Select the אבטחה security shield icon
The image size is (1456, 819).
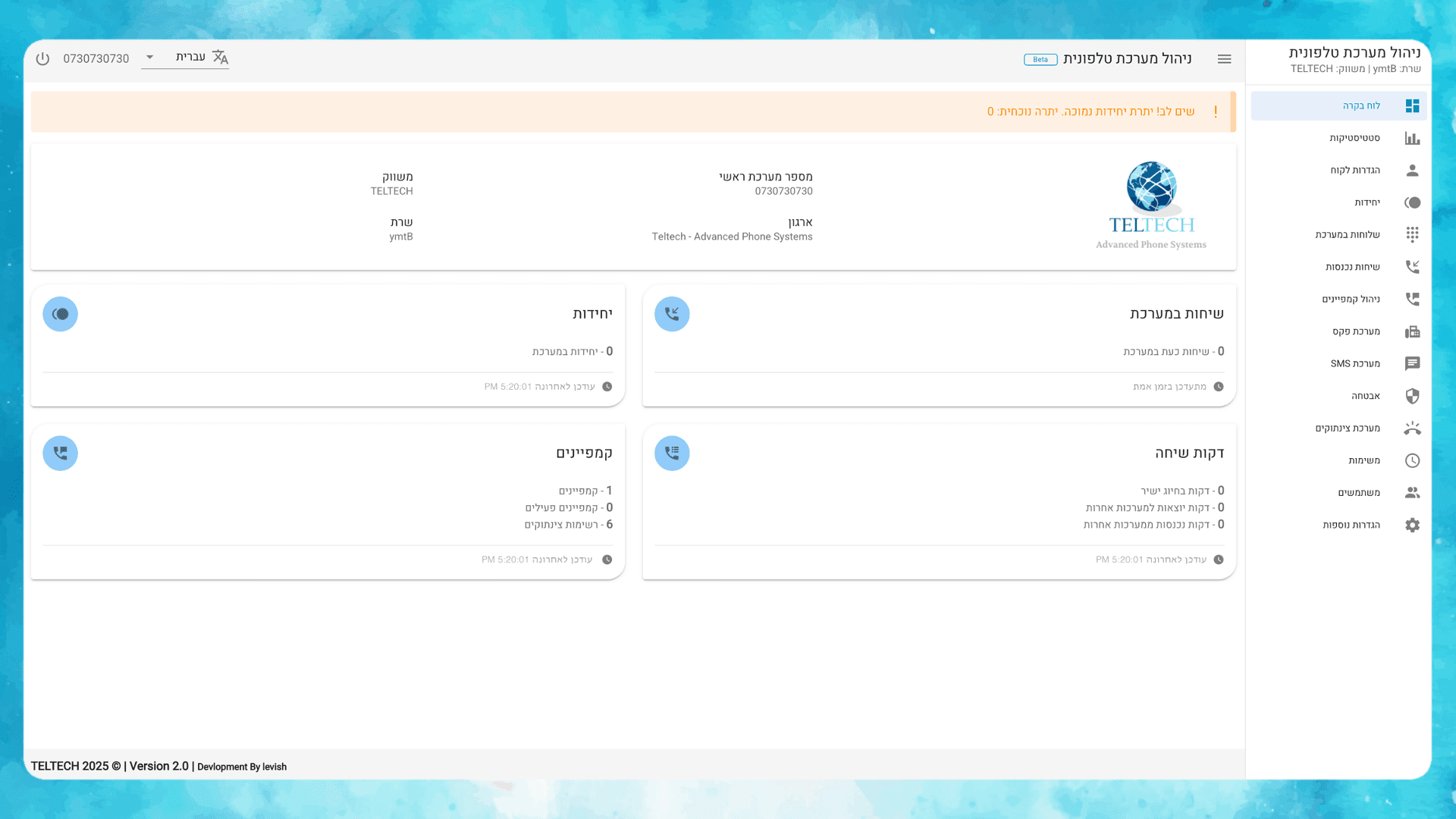[x=1411, y=395]
